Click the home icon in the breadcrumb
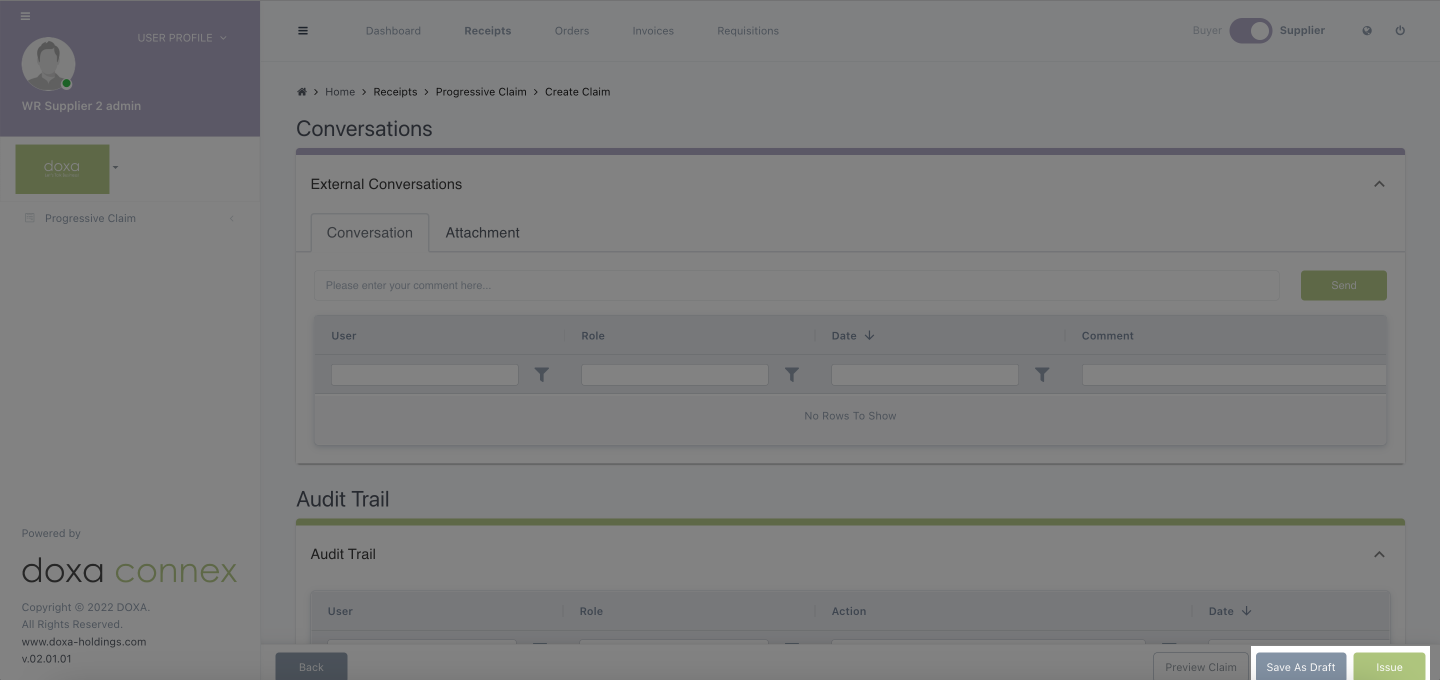 (302, 92)
